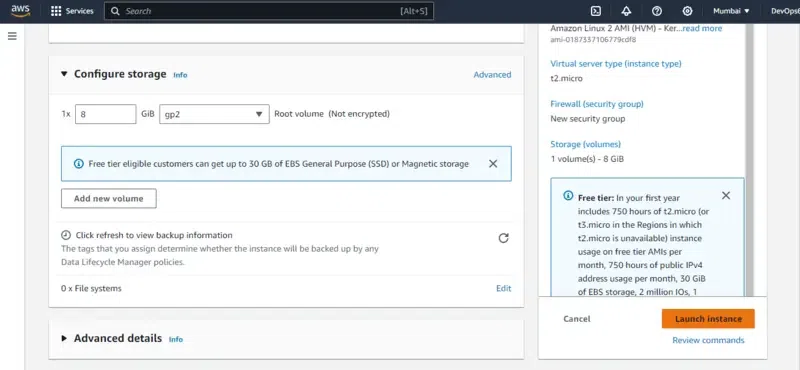Dismiss the free tier EBS storage notice
The height and width of the screenshot is (370, 800).
click(493, 164)
